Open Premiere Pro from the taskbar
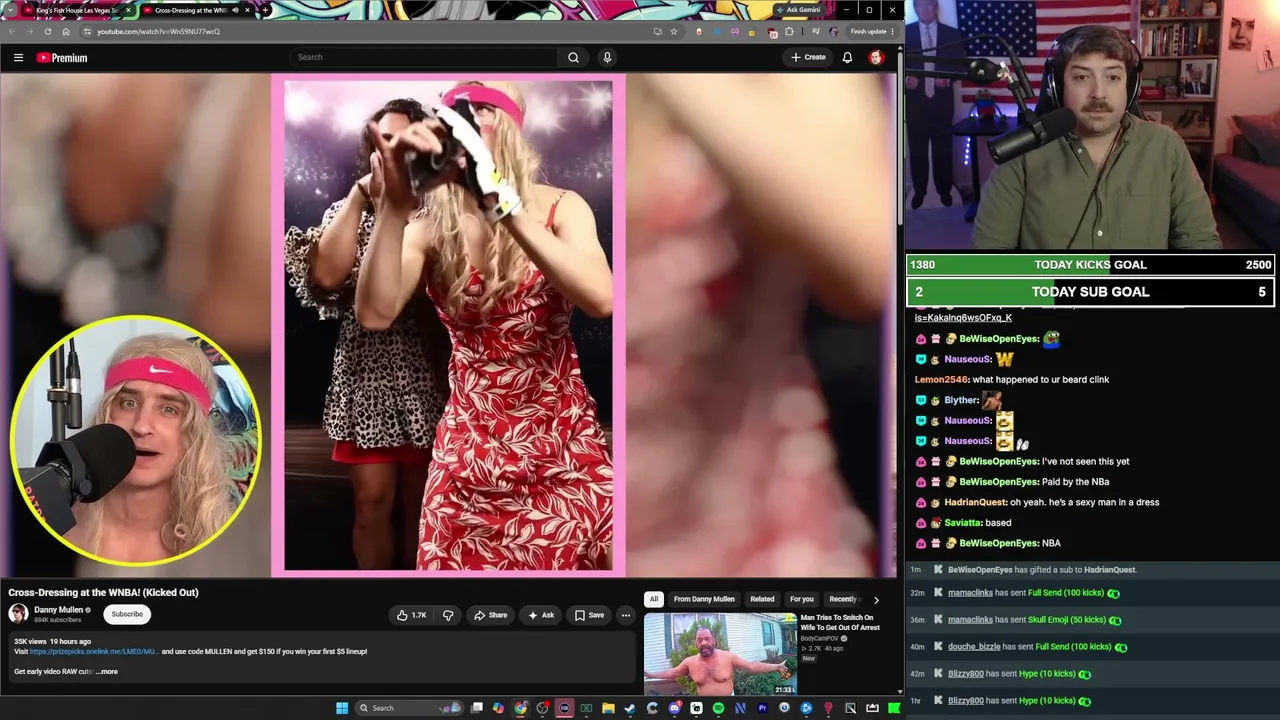The width and height of the screenshot is (1280, 720). pyautogui.click(x=762, y=708)
